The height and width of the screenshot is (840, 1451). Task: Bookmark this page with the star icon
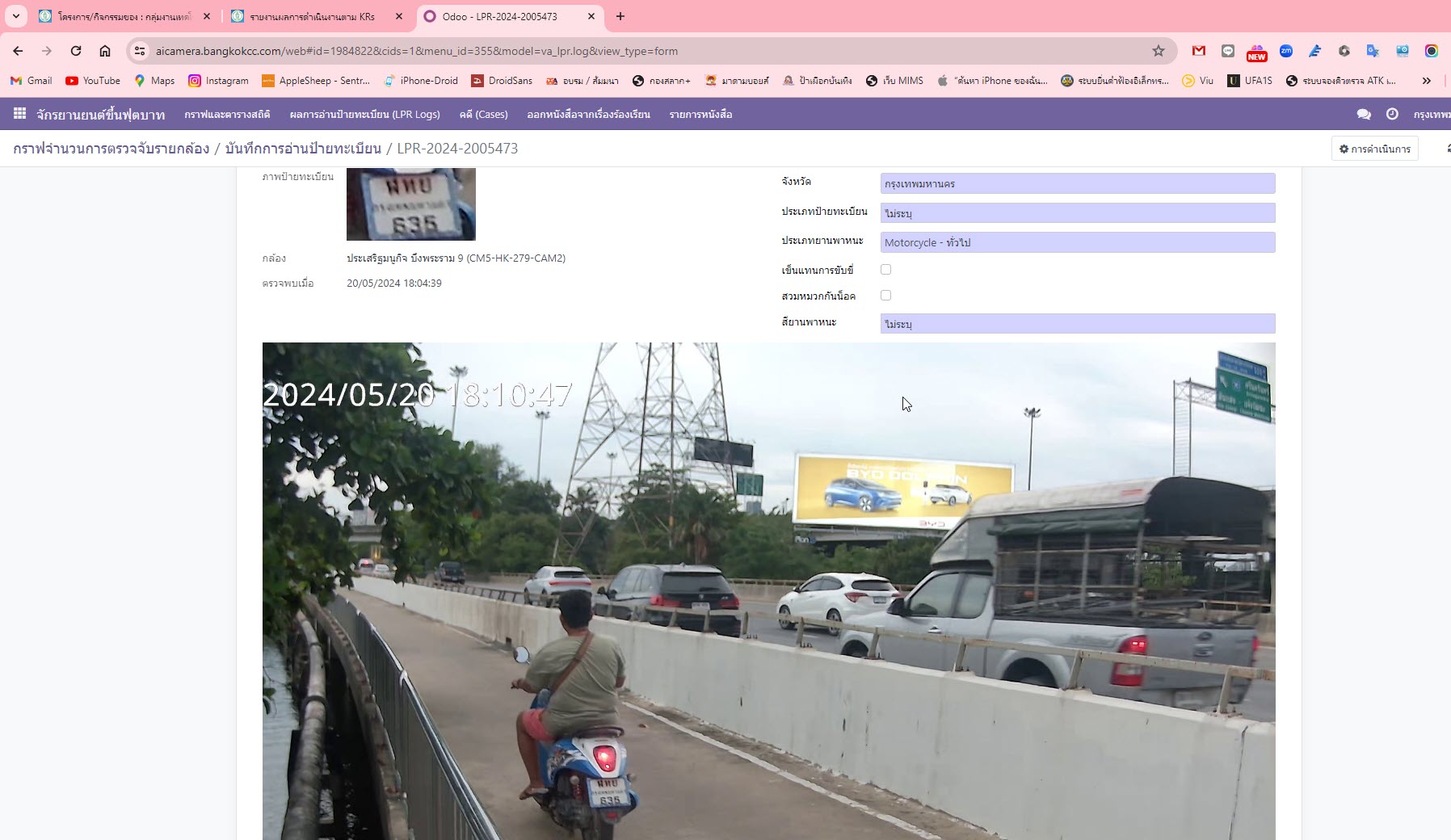pos(1159,51)
